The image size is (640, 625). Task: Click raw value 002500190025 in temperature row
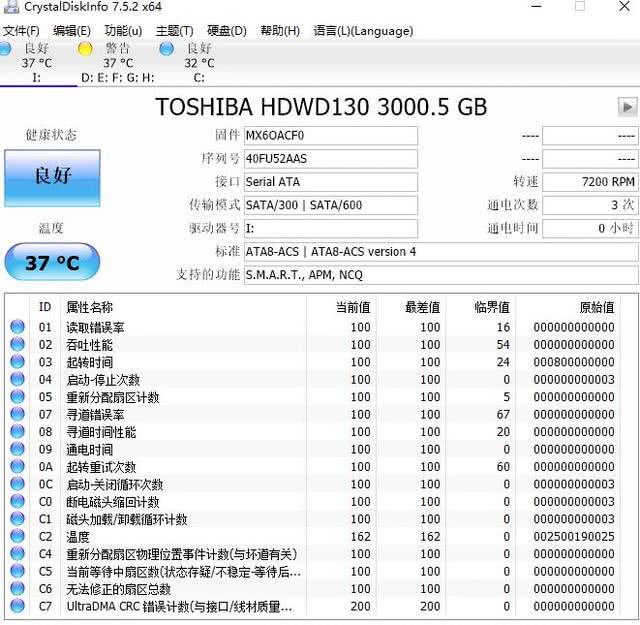(574, 537)
